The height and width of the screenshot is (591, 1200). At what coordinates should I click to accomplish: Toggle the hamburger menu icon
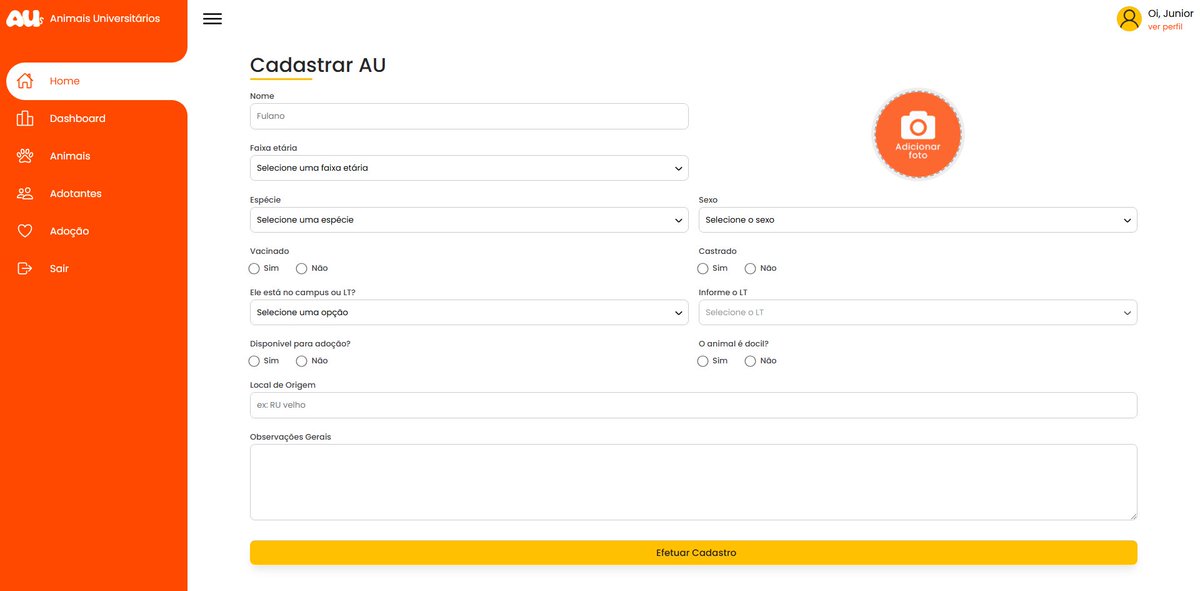pos(212,18)
